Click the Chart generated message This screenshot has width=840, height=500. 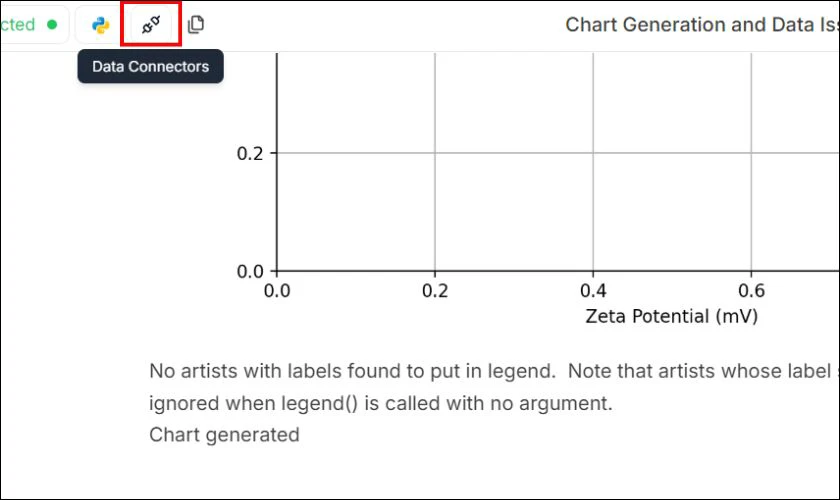(x=224, y=435)
